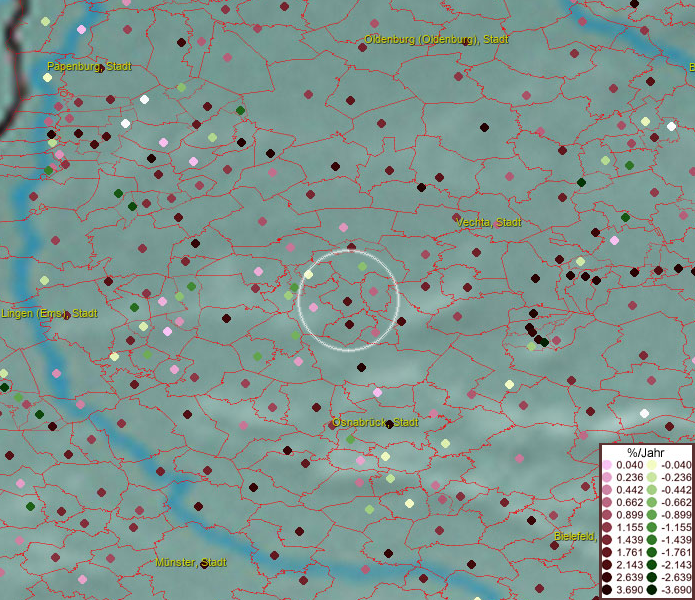Click the dark marker inside Osnabrück, Stadt label
695x600 pixels.
click(x=389, y=424)
